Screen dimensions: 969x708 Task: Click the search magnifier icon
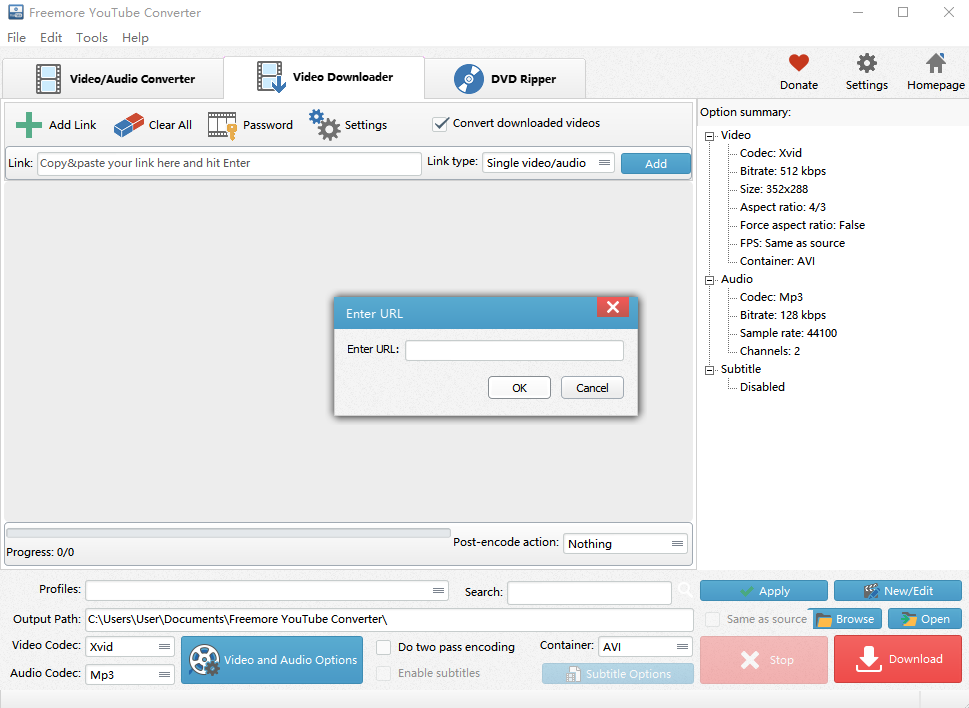(x=685, y=590)
